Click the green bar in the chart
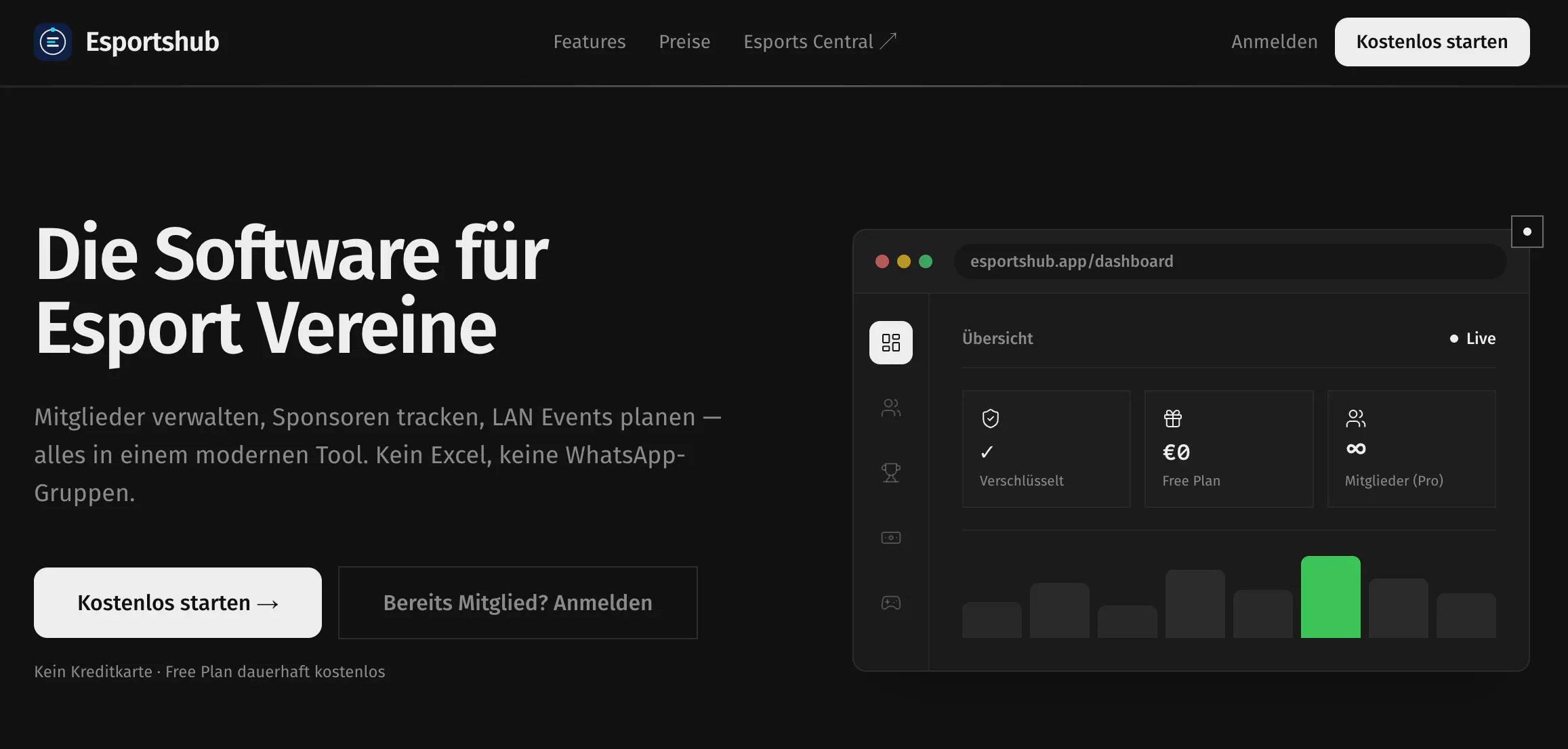The image size is (1568, 749). (1331, 597)
